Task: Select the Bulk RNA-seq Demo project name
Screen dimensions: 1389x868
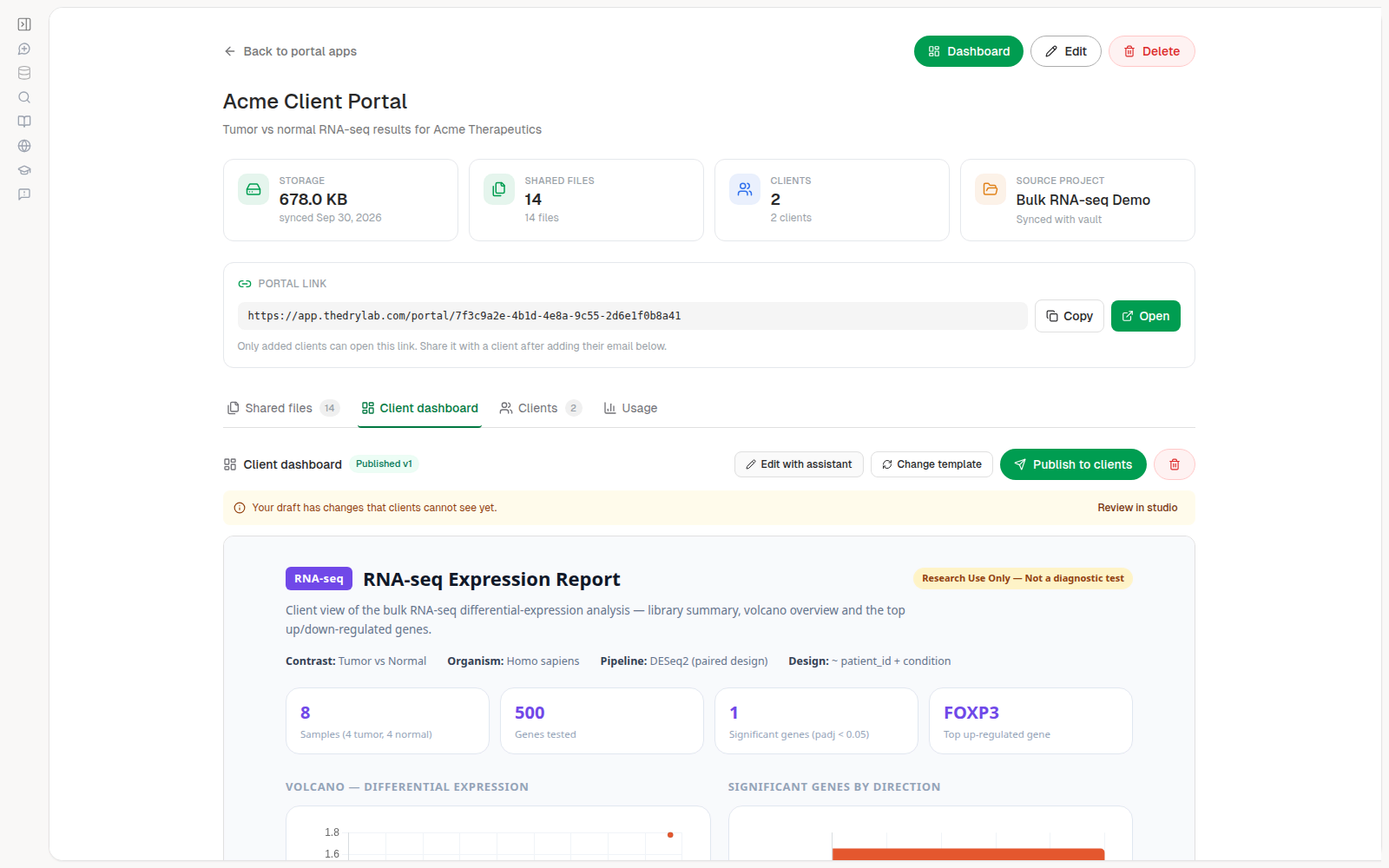Action: coord(1083,200)
